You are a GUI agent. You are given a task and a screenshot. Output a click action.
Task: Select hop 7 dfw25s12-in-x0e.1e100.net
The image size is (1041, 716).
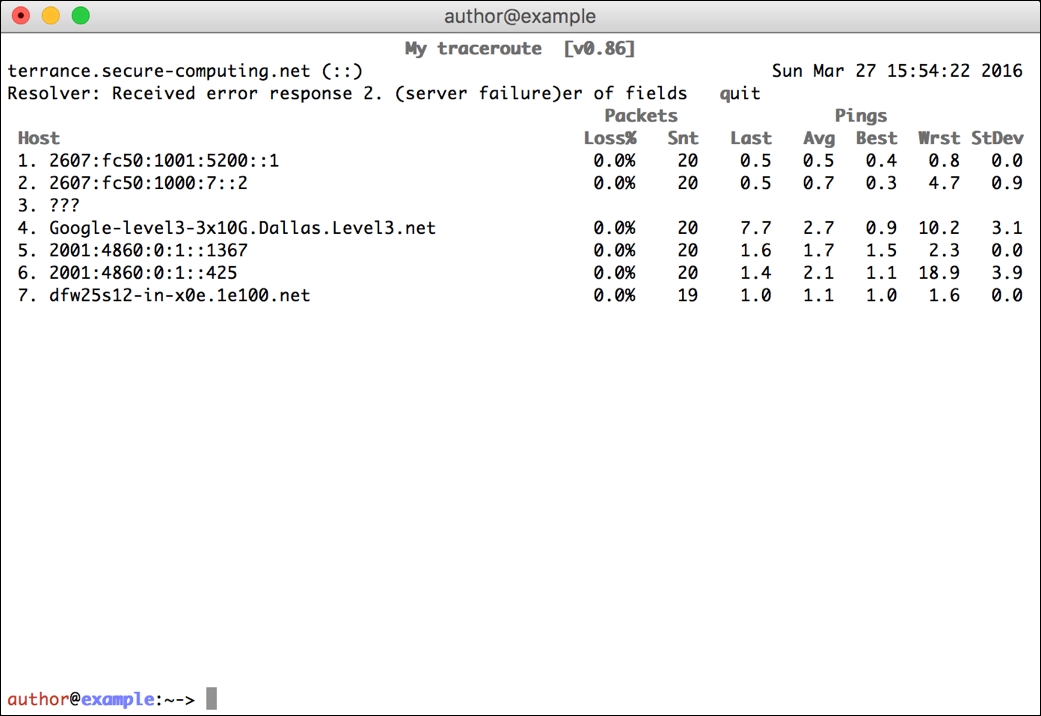pos(179,295)
